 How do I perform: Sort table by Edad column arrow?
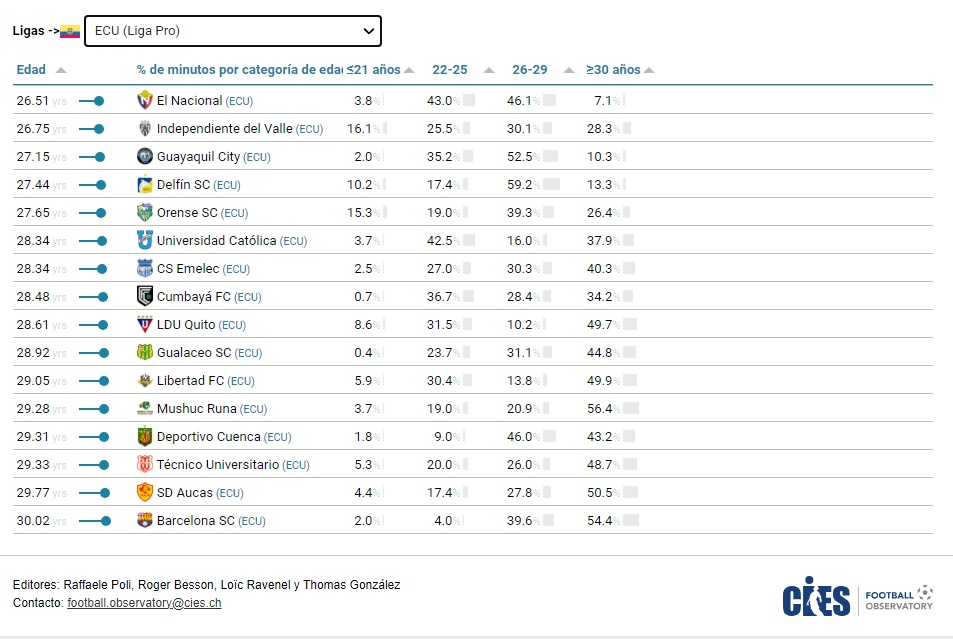point(61,70)
